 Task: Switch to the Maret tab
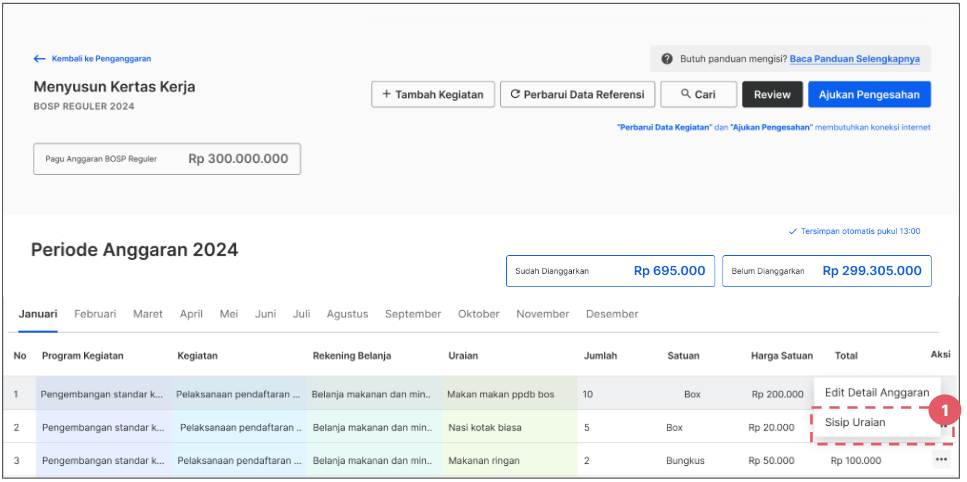click(148, 314)
